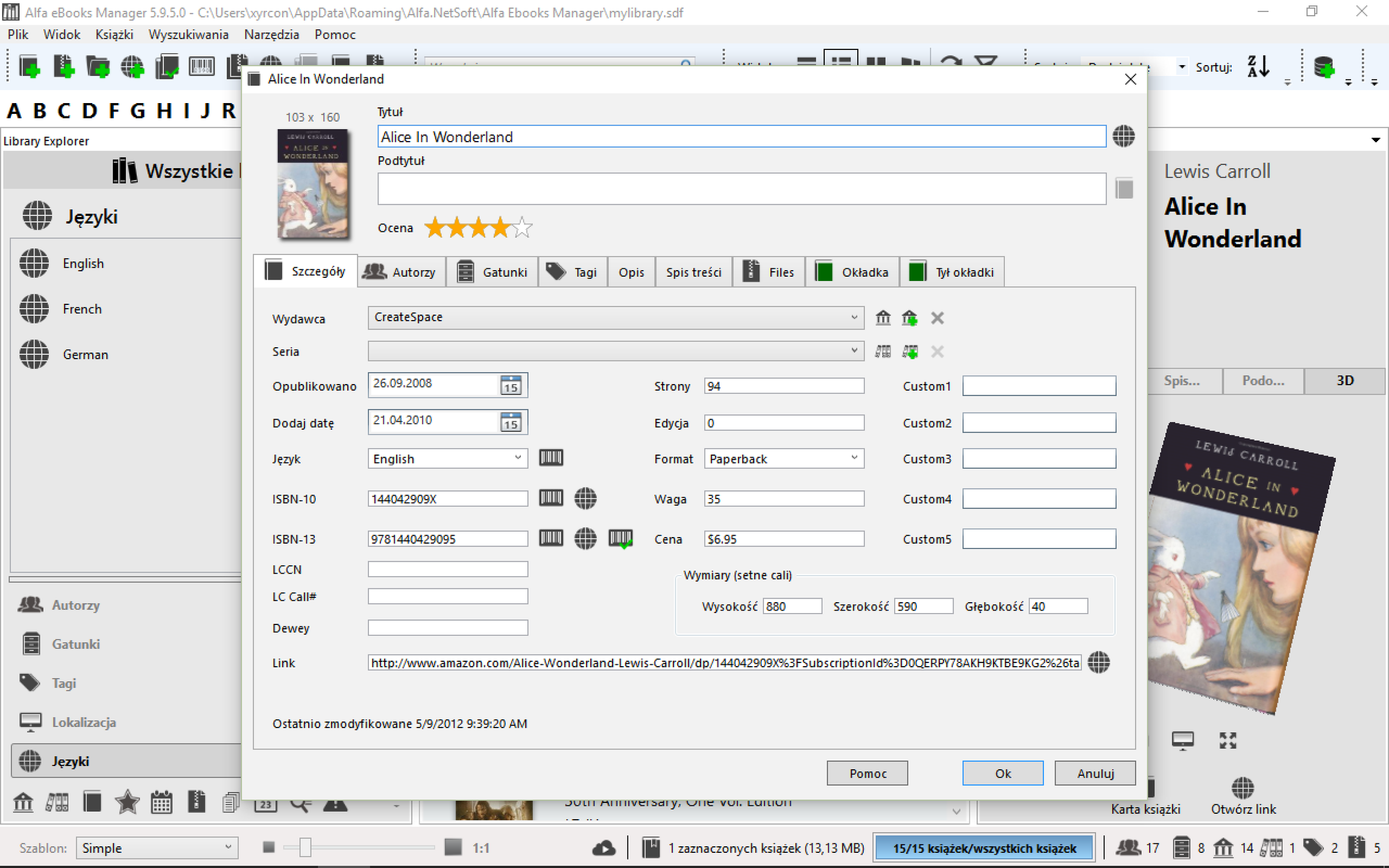The height and width of the screenshot is (868, 1389).
Task: Toggle the 3D cover view tab
Action: coord(1345,380)
